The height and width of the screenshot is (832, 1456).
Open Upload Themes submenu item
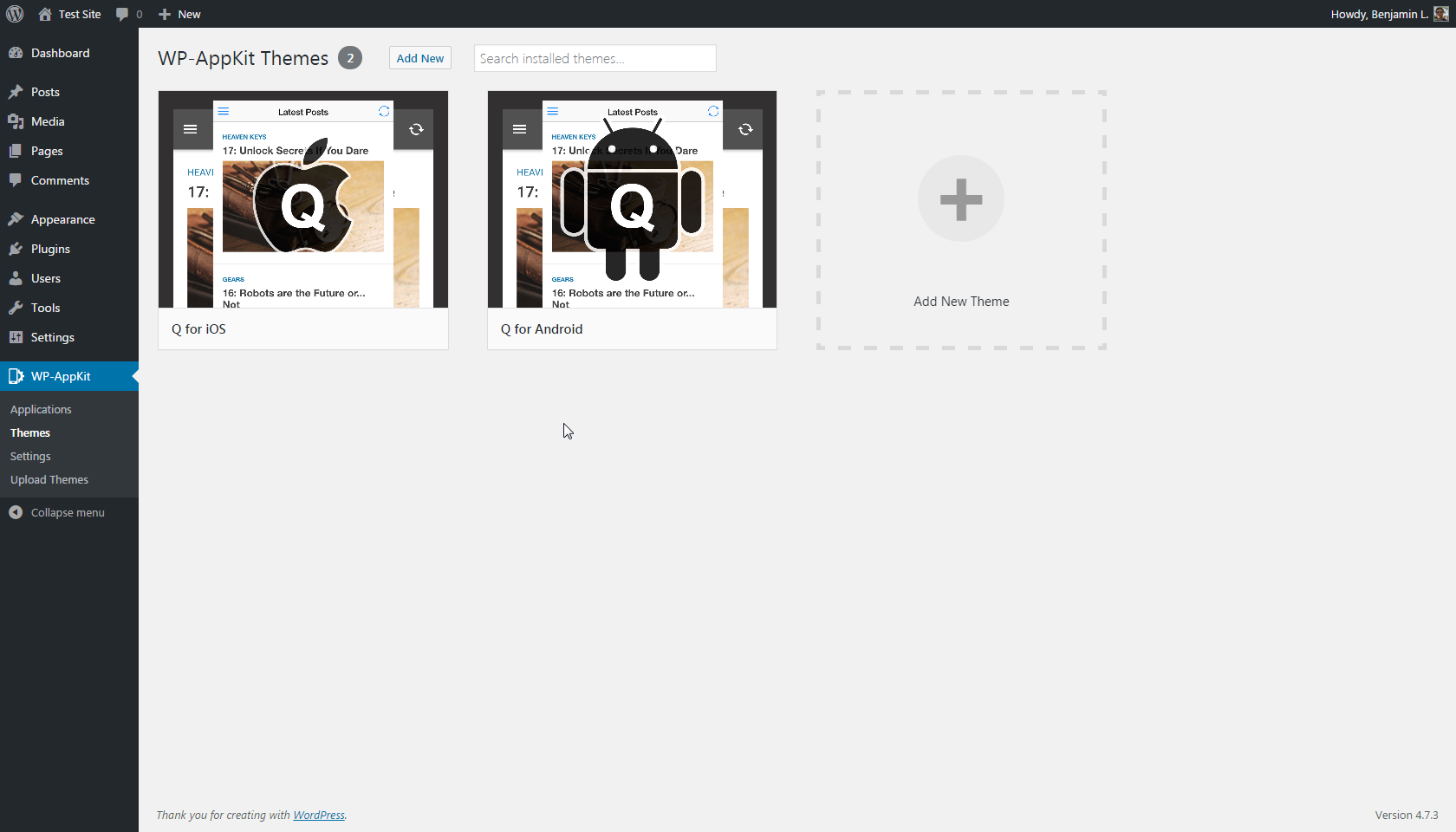tap(49, 479)
